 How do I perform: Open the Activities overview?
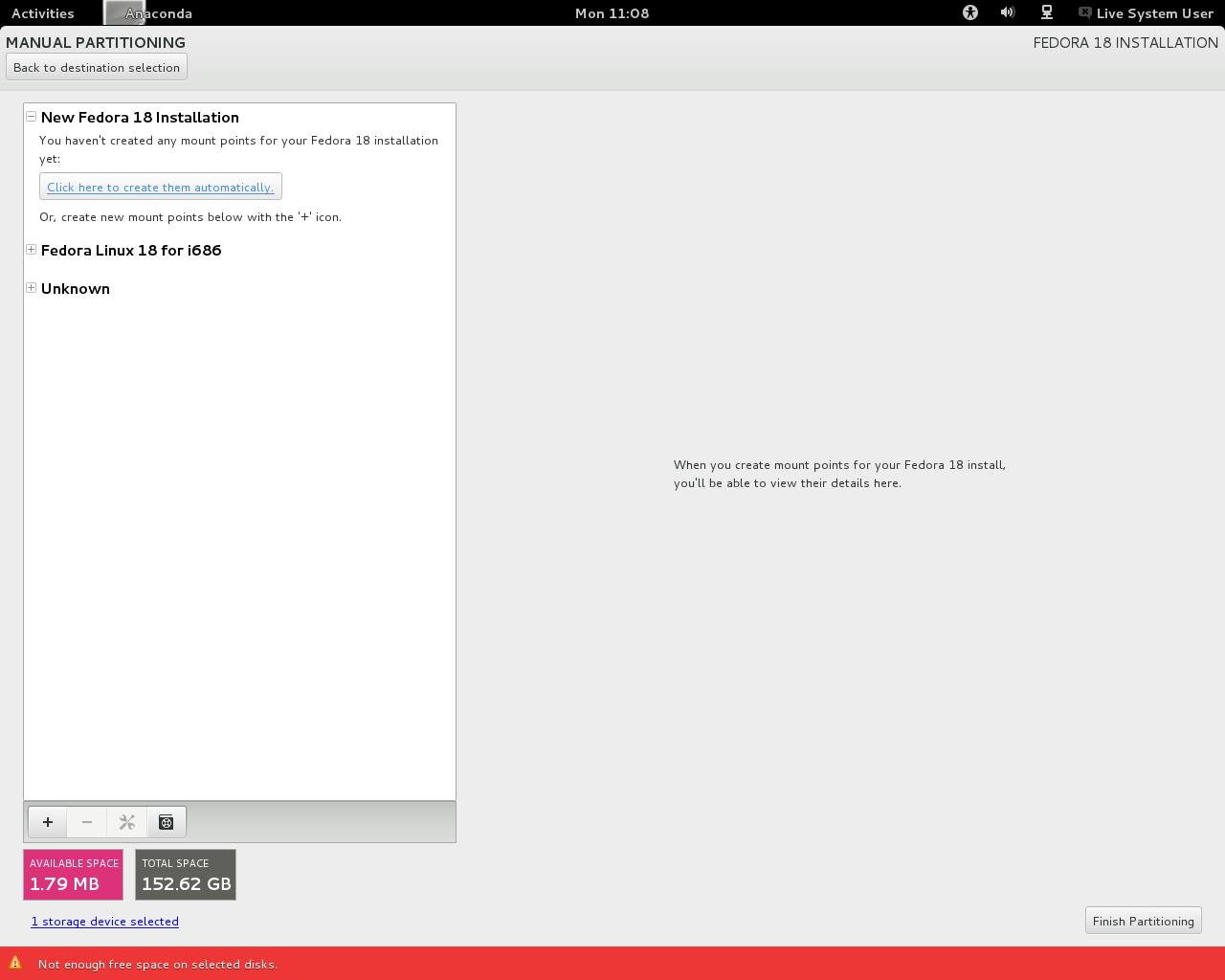point(42,13)
